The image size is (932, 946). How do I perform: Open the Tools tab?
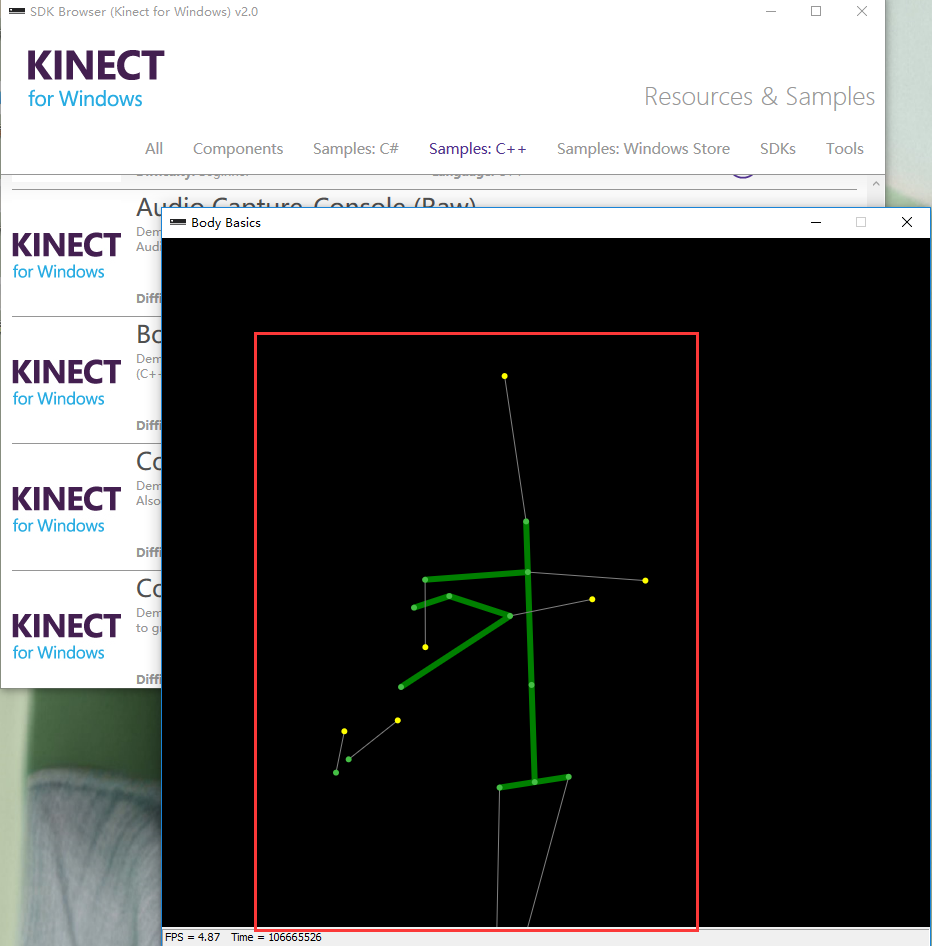[x=844, y=148]
